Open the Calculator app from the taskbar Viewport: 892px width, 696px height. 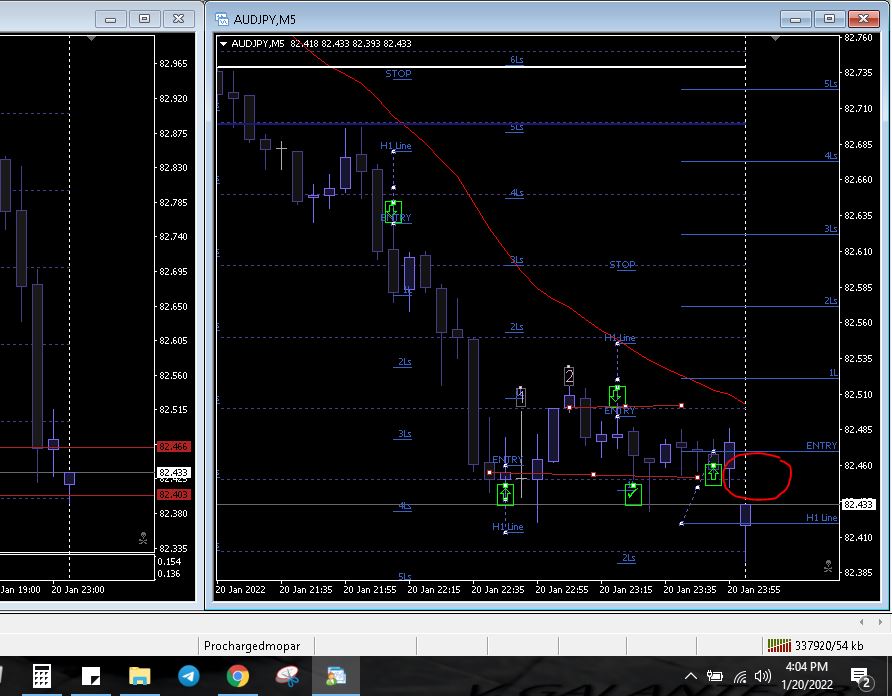42,676
